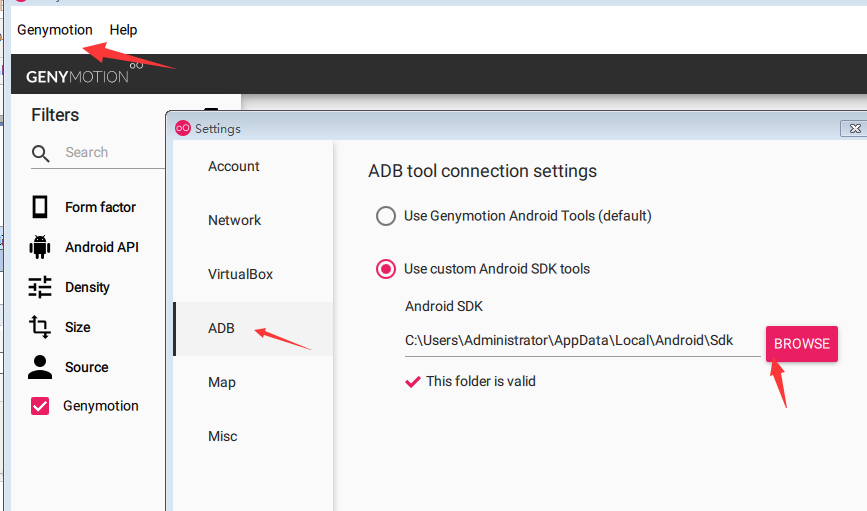Select the ADB settings tab
Screen dimensions: 867x511
(x=253, y=328)
